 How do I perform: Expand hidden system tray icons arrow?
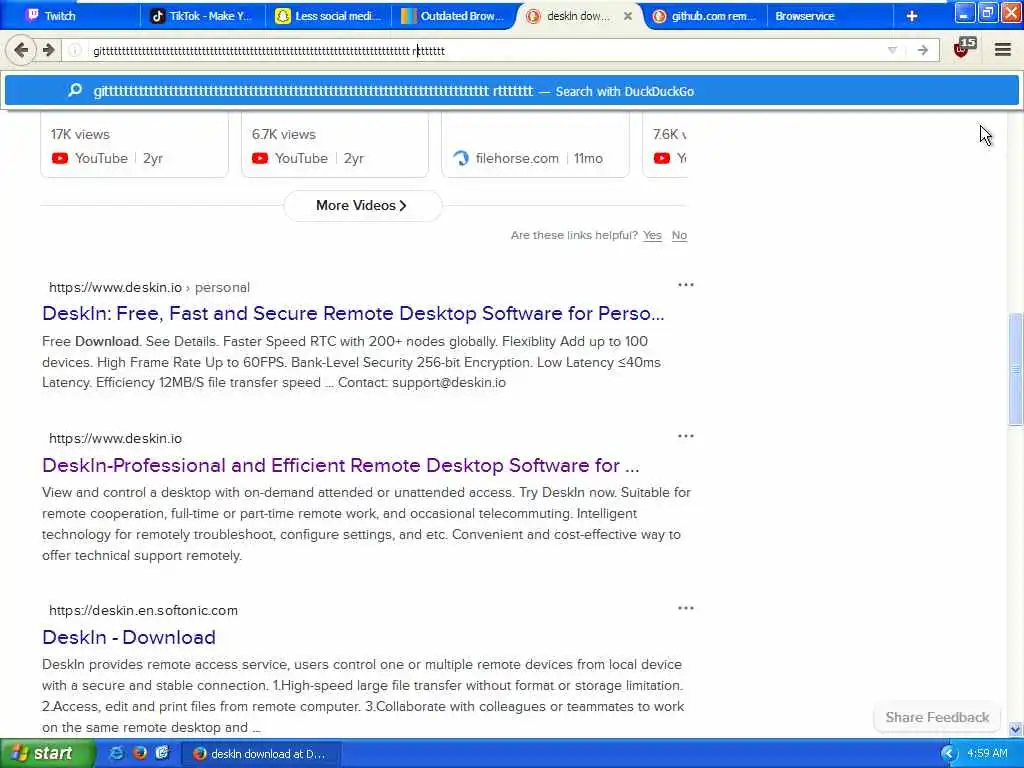948,754
